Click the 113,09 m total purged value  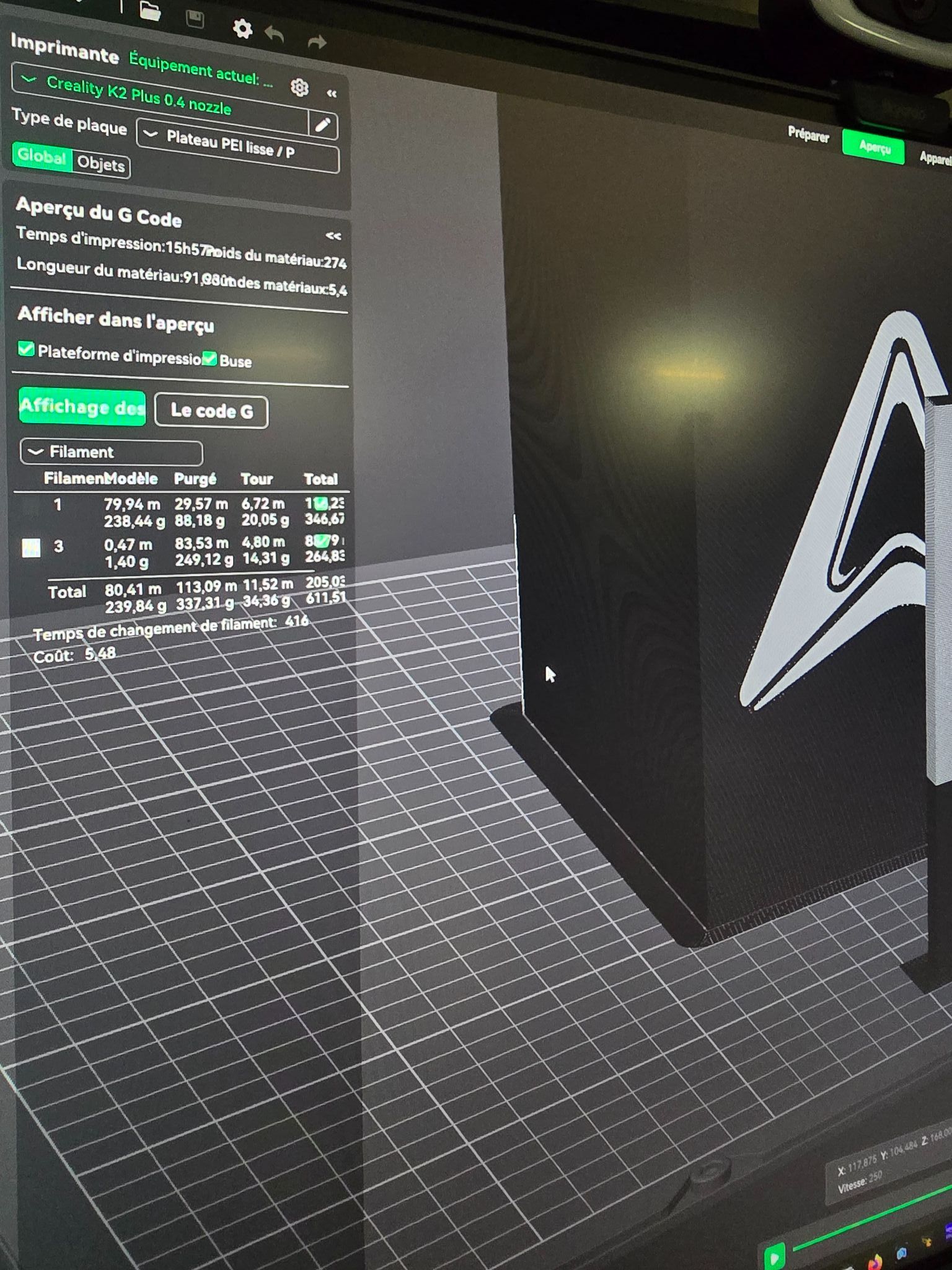click(206, 586)
